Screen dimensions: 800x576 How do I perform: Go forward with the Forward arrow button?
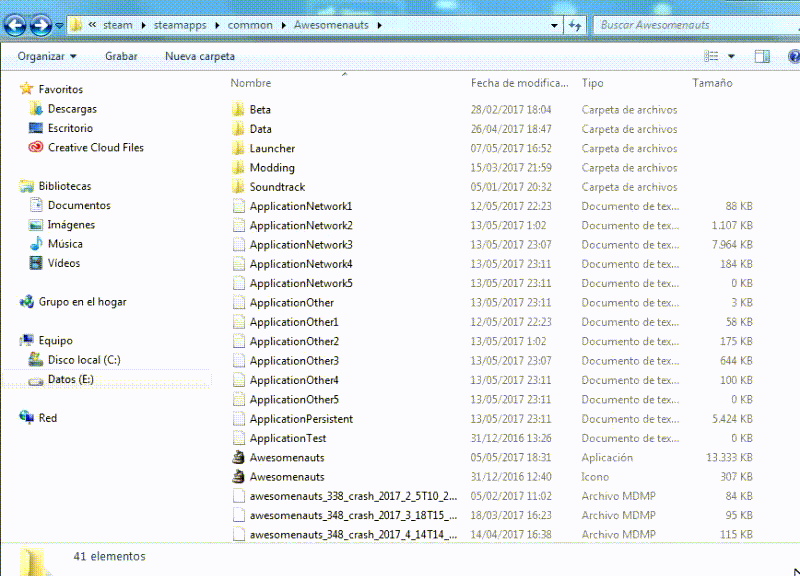point(40,25)
